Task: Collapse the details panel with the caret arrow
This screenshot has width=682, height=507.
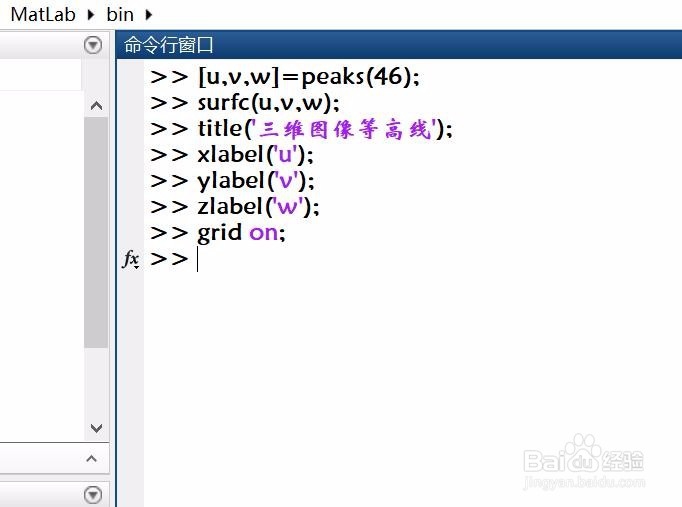Action: (x=91, y=458)
